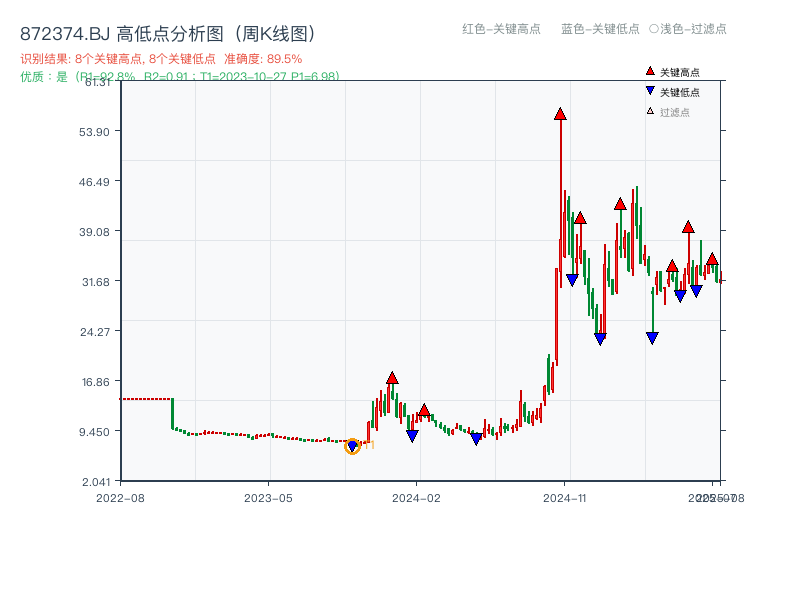This screenshot has width=800, height=600.
Task: Click first red high triangle near 16.86 in late 2023
Action: click(392, 378)
